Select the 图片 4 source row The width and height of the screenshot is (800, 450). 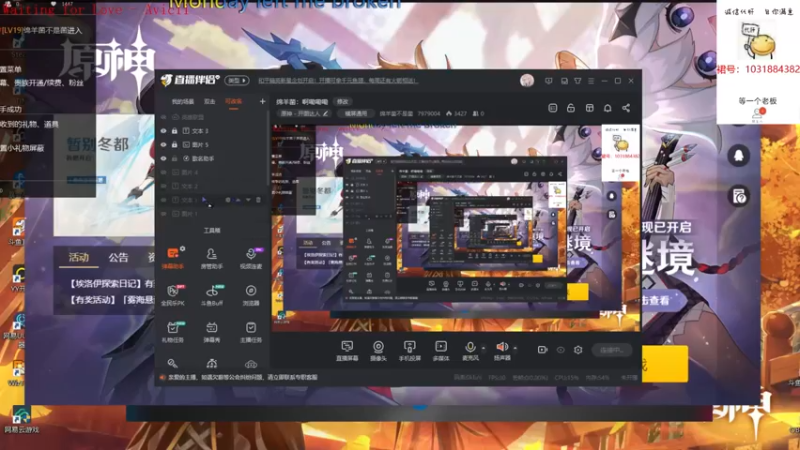coord(211,172)
